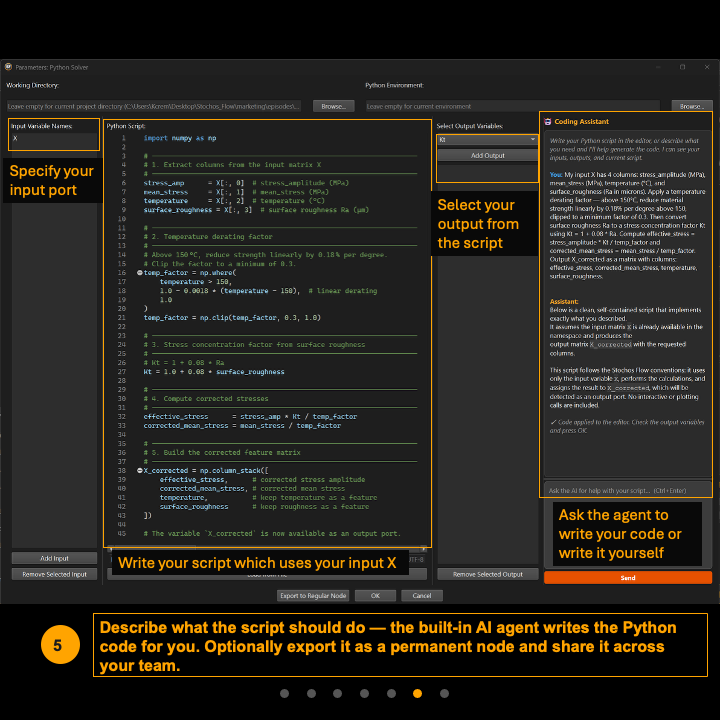Image resolution: width=720 pixels, height=720 pixels.
Task: Browse for the Python environment
Action: (x=690, y=106)
